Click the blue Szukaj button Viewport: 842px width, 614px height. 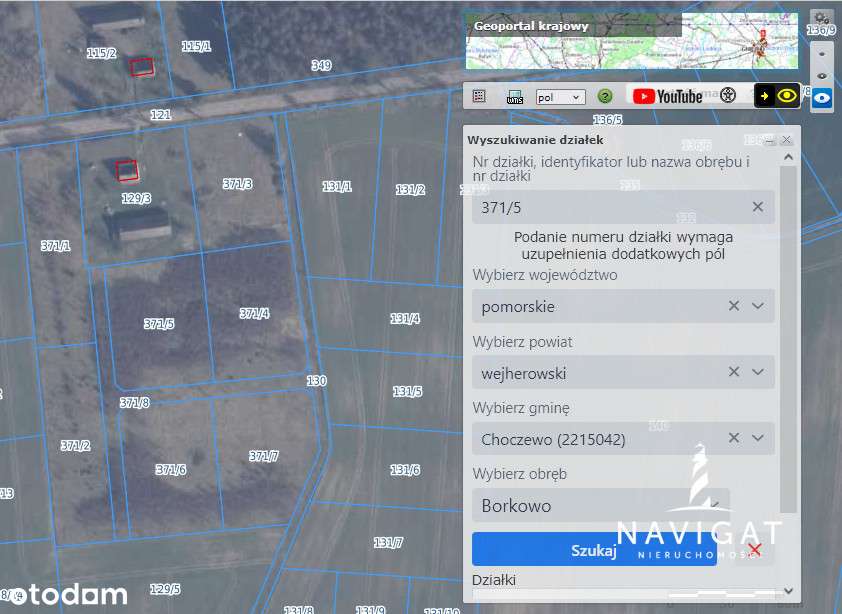pos(594,550)
